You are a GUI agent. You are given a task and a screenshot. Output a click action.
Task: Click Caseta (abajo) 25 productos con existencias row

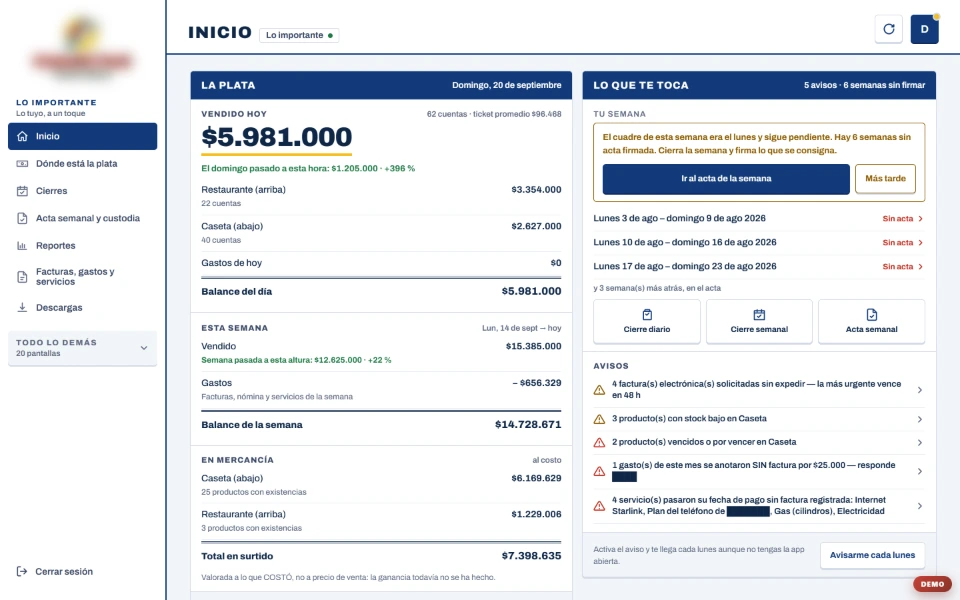pyautogui.click(x=381, y=484)
